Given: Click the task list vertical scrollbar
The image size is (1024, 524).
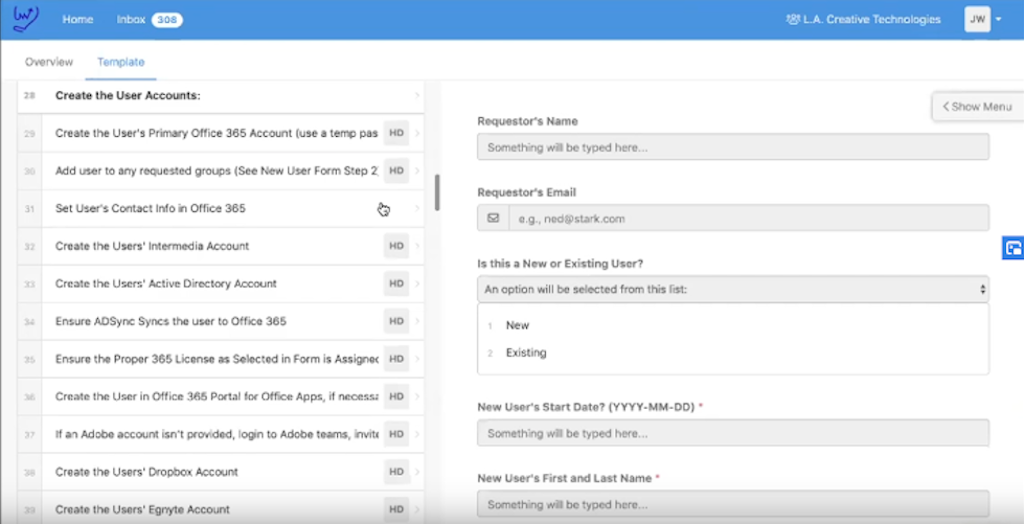Looking at the screenshot, I should click(437, 193).
